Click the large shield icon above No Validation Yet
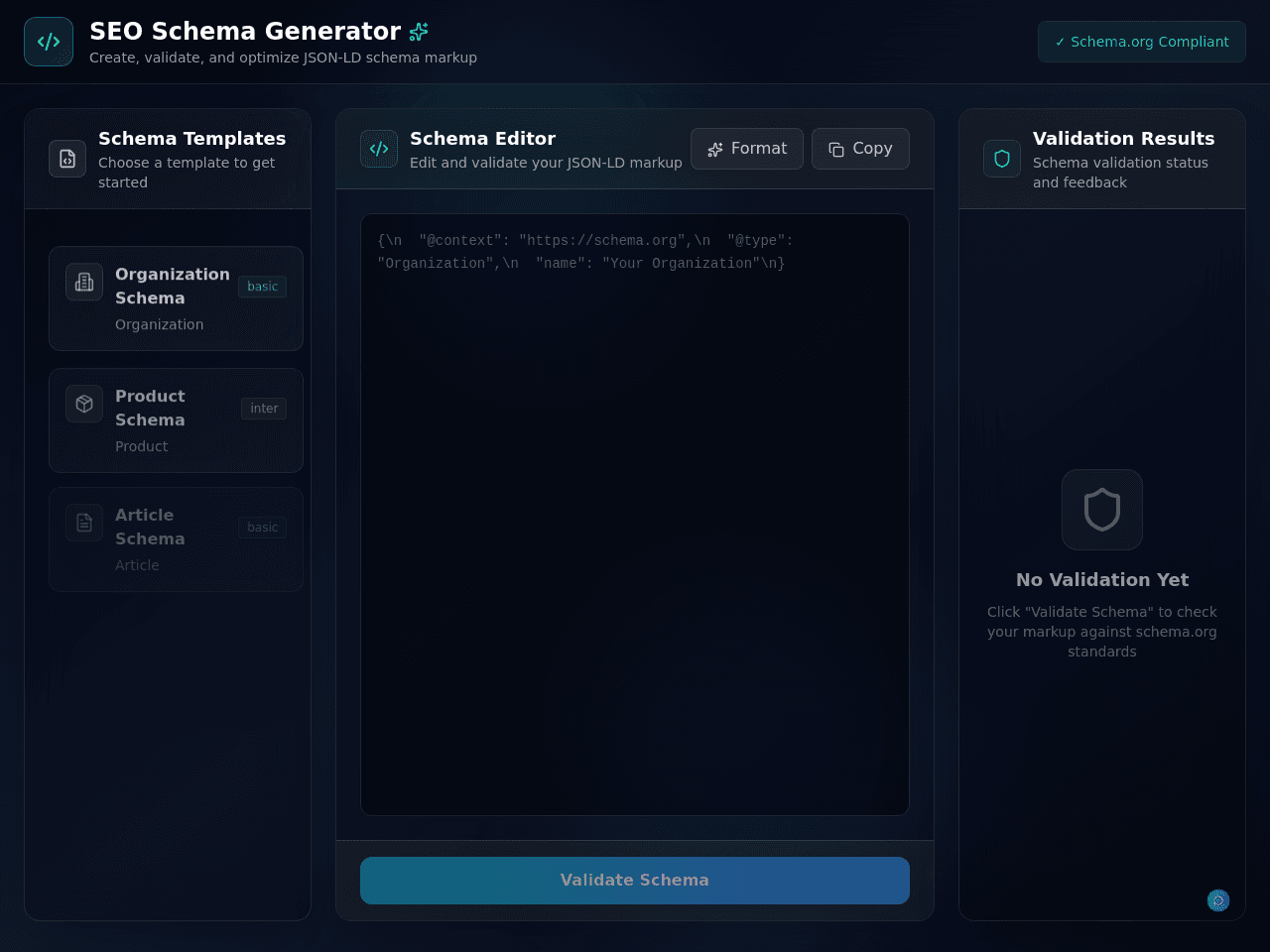Viewport: 1270px width, 952px height. (x=1102, y=510)
